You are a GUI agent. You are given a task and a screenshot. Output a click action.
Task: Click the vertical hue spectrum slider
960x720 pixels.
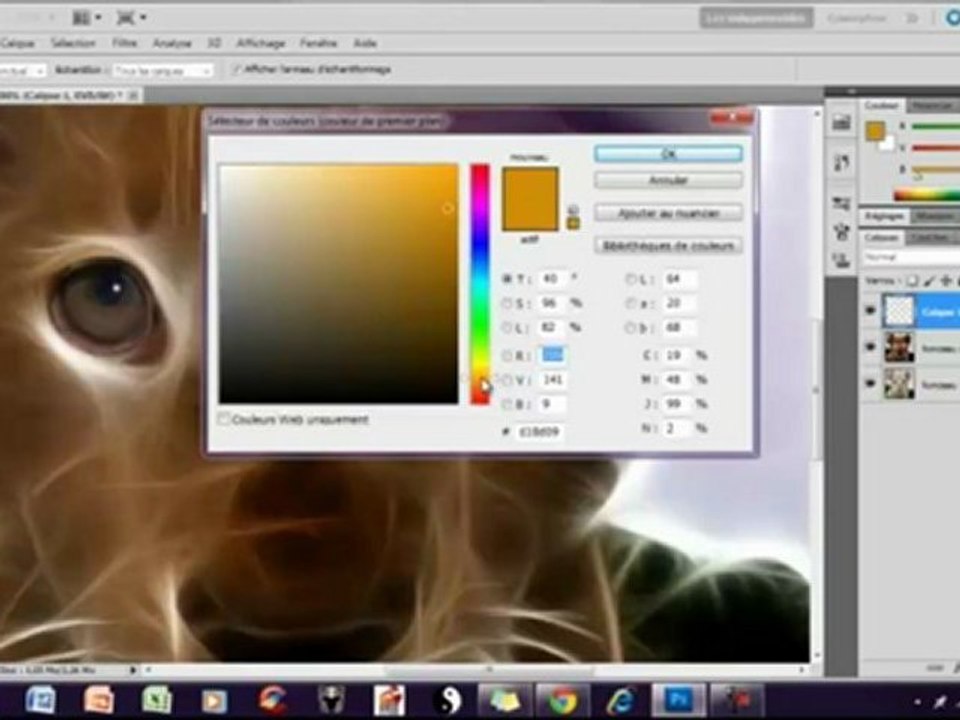click(480, 283)
